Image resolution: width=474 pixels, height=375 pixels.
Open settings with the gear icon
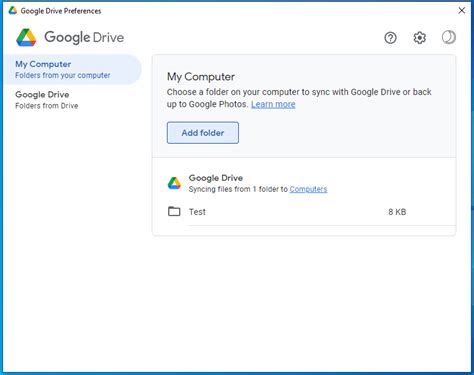(x=420, y=38)
